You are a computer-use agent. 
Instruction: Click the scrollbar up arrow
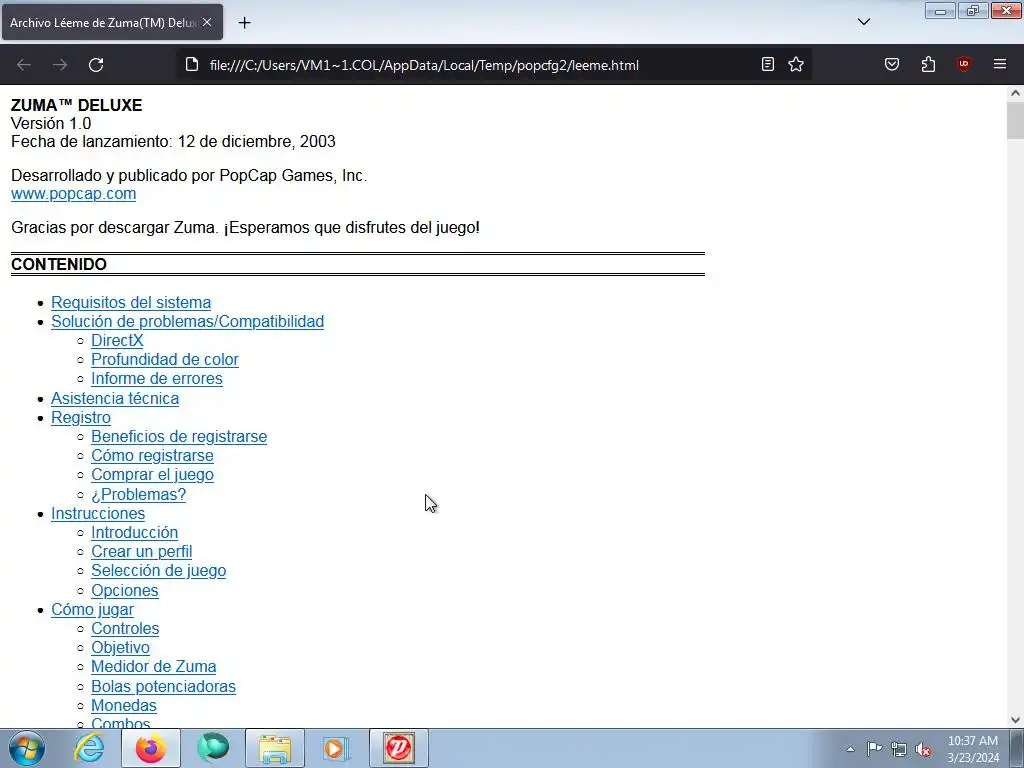1015,93
